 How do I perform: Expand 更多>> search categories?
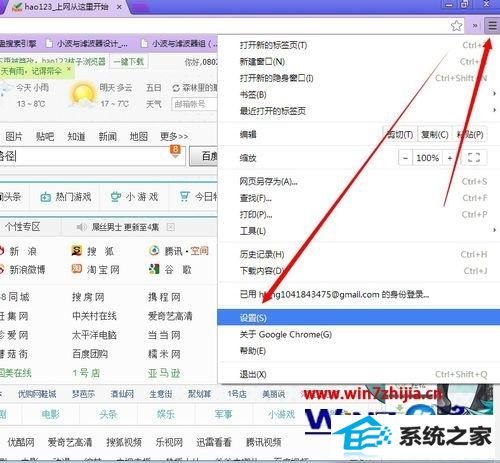click(x=174, y=136)
